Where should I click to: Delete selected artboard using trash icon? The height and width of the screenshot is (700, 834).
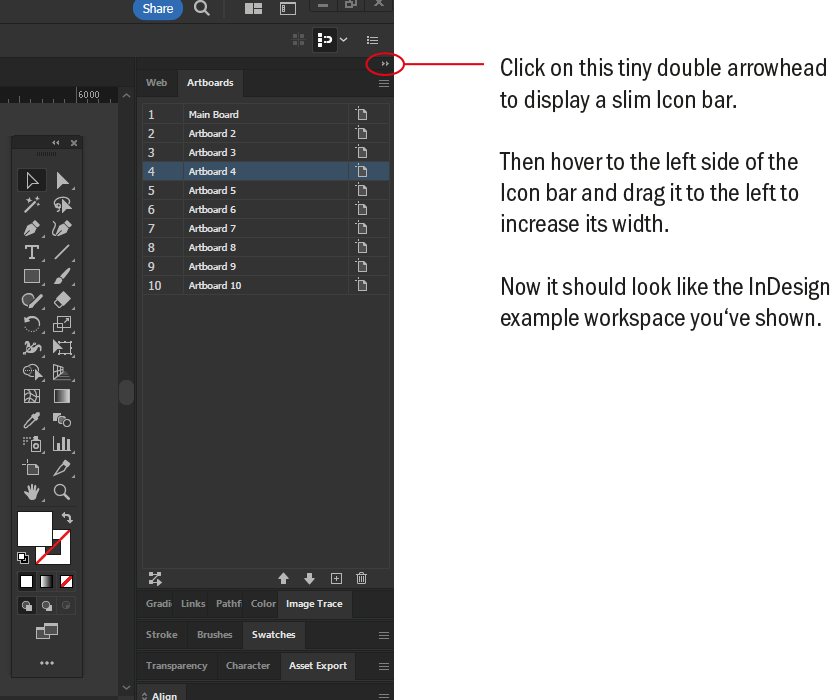tap(361, 578)
